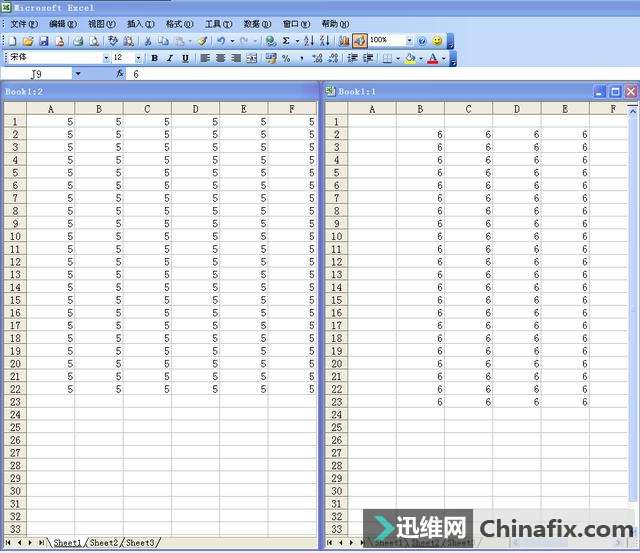Click the Paste clipboard icon
640x553 pixels.
[x=179, y=41]
